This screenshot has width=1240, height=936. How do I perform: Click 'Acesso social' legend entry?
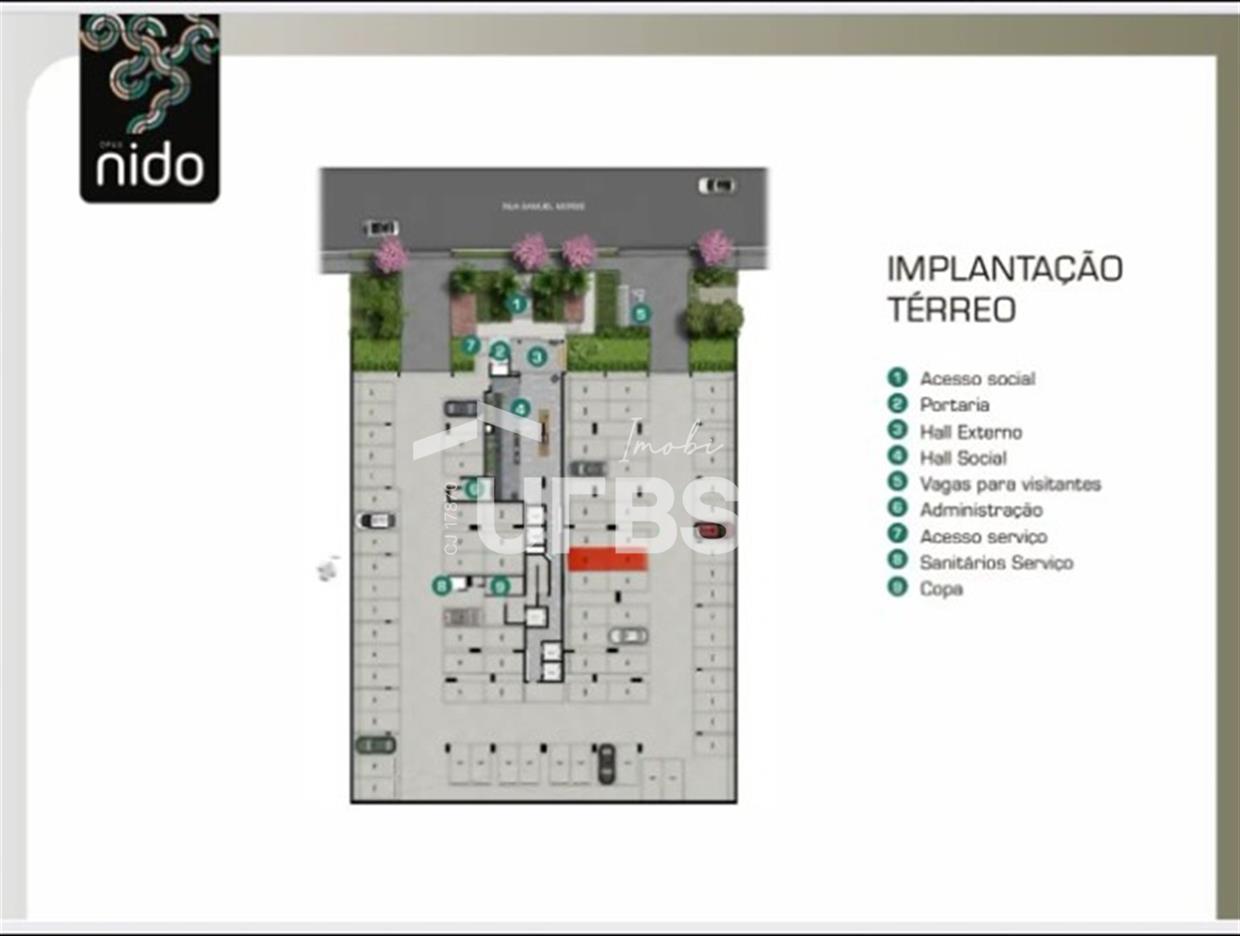point(977,379)
